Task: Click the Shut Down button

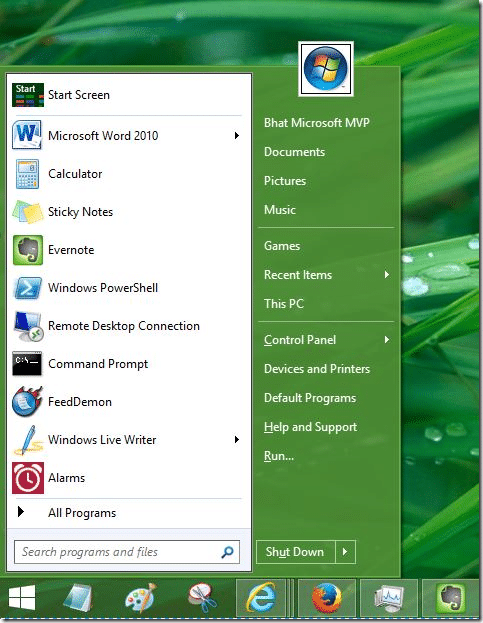Action: [x=296, y=552]
